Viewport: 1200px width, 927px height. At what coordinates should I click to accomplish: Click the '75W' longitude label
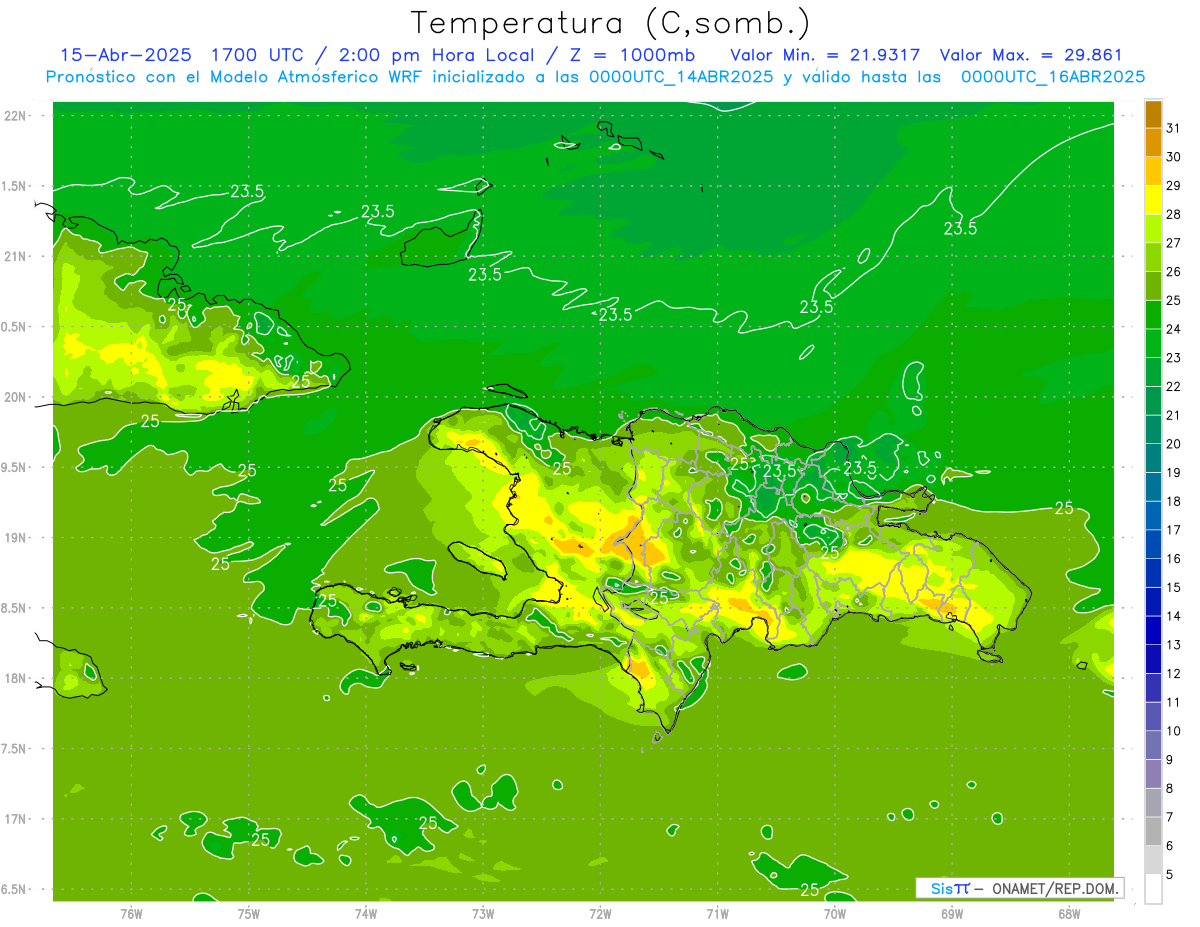coord(248,914)
